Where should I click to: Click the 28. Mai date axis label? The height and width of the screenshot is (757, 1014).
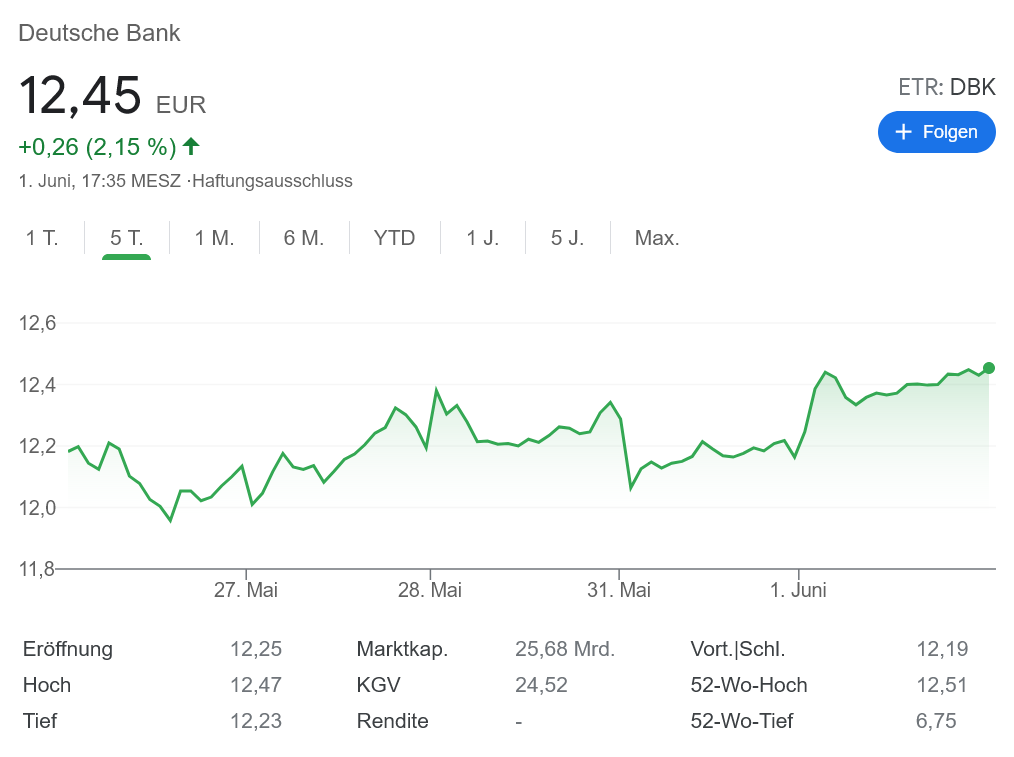pyautogui.click(x=430, y=590)
